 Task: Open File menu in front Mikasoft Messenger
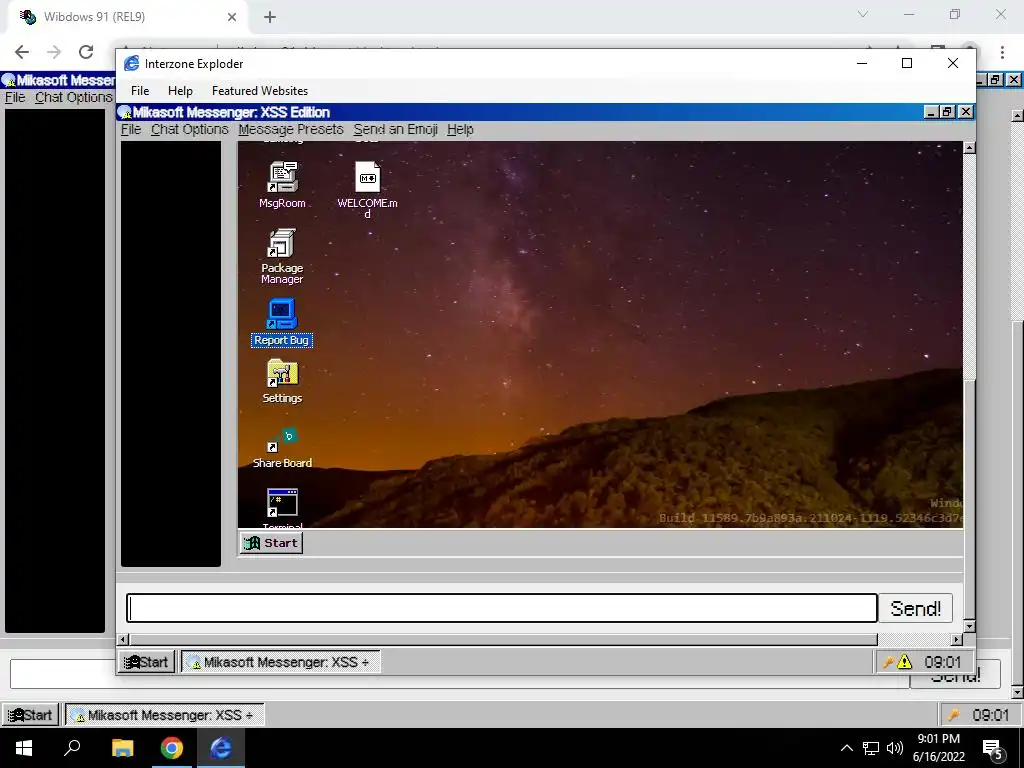131,129
